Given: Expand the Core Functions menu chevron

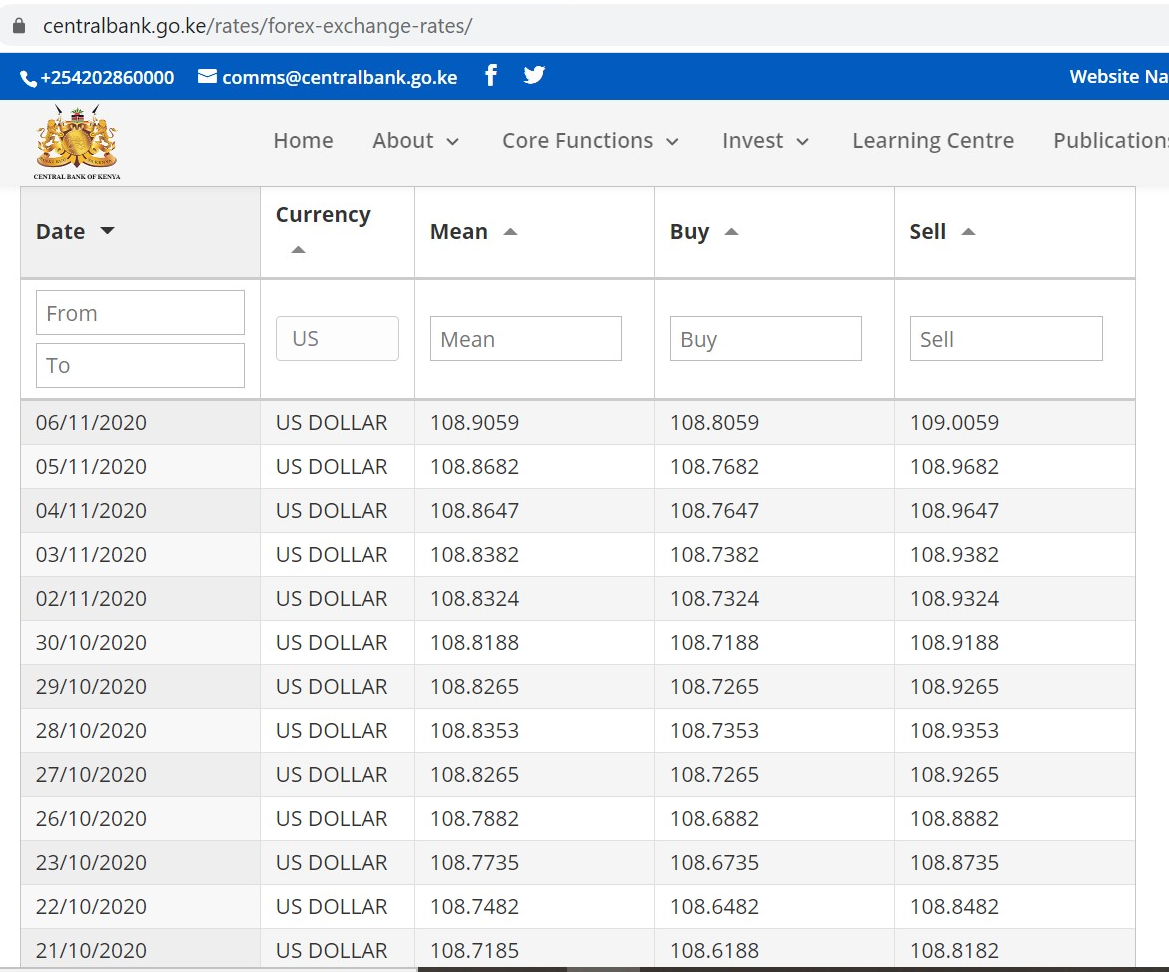Looking at the screenshot, I should [x=672, y=142].
